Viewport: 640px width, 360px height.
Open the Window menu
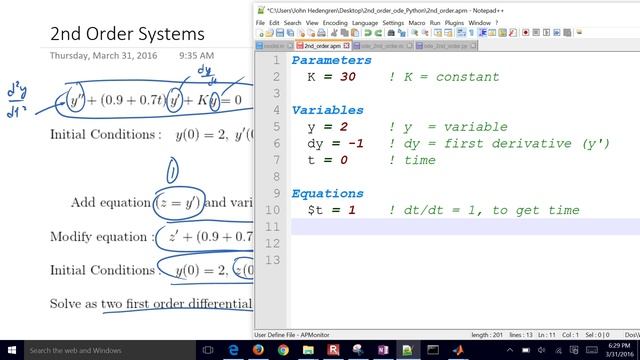pyautogui.click(x=479, y=23)
